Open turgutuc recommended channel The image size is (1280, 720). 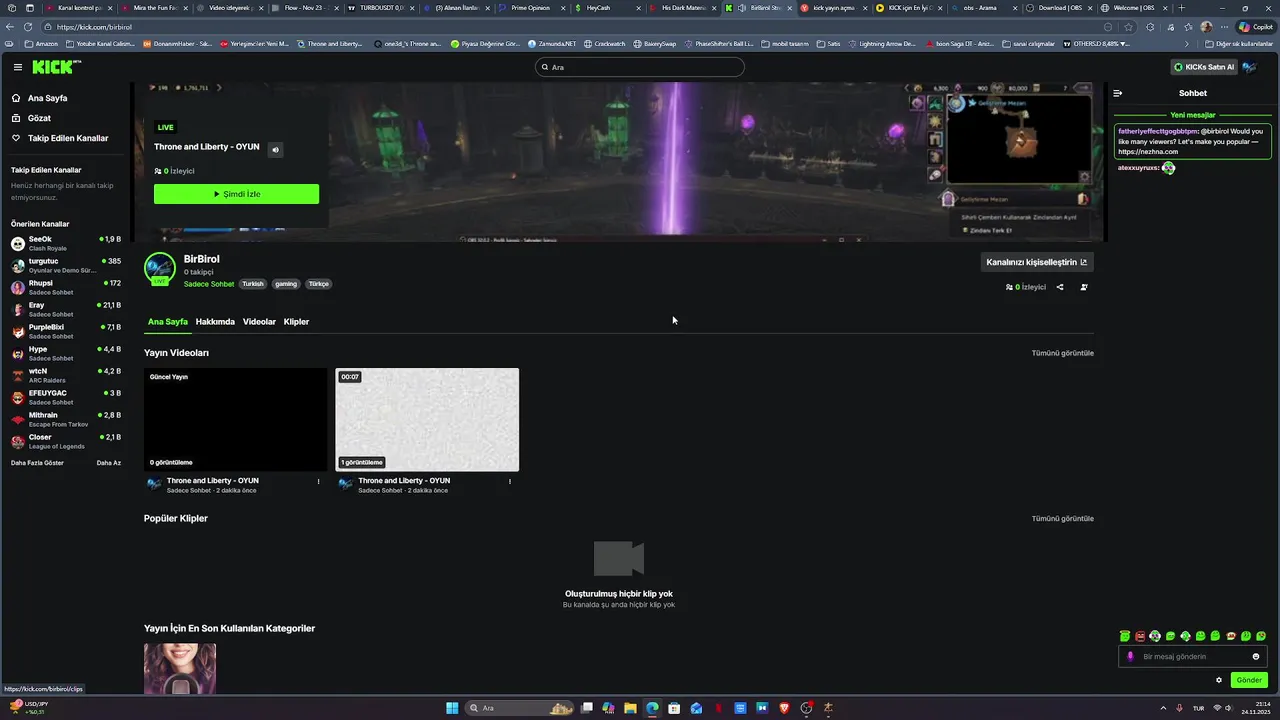(66, 265)
